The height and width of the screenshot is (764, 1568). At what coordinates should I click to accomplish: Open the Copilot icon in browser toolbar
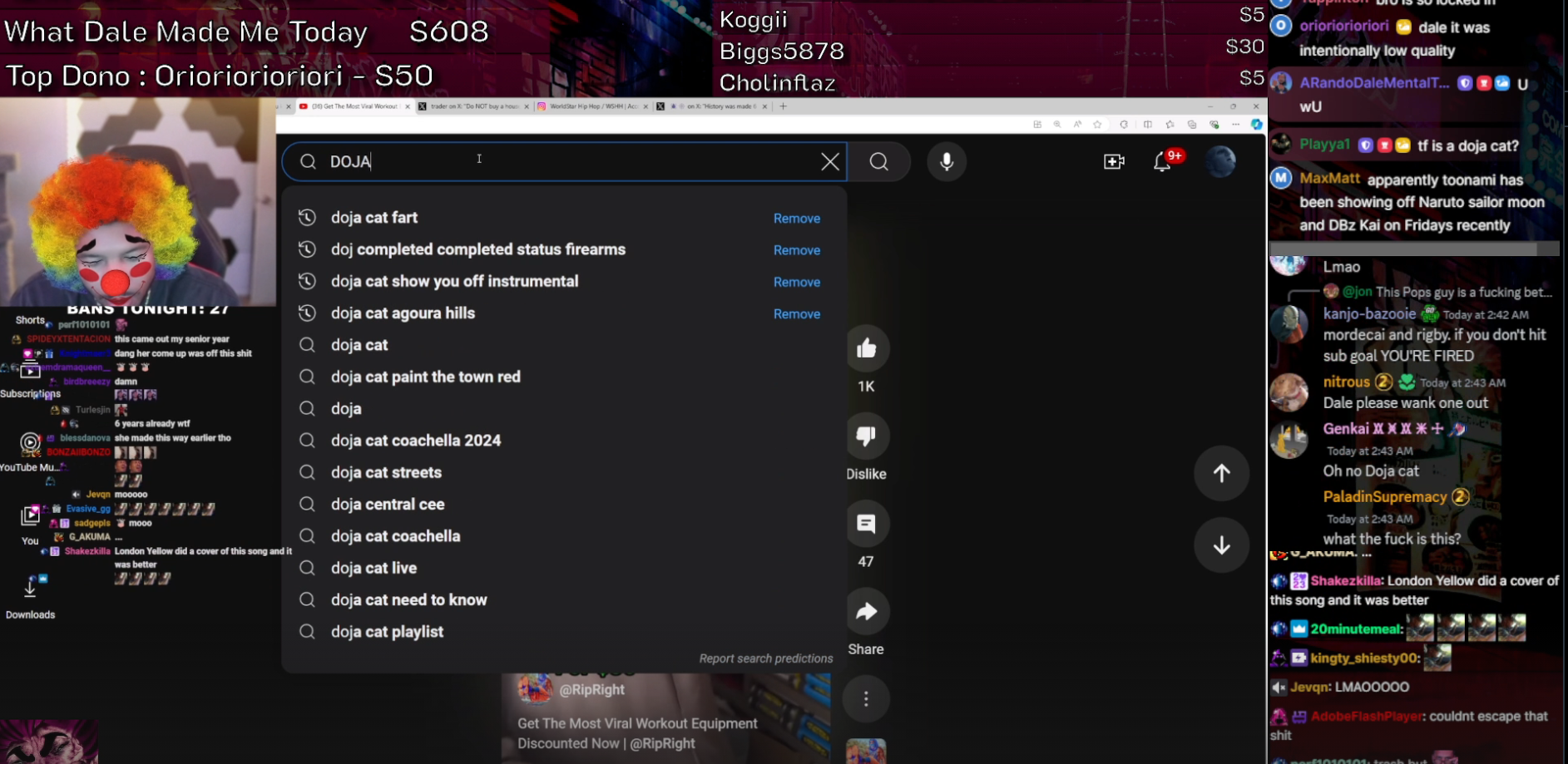(1256, 125)
